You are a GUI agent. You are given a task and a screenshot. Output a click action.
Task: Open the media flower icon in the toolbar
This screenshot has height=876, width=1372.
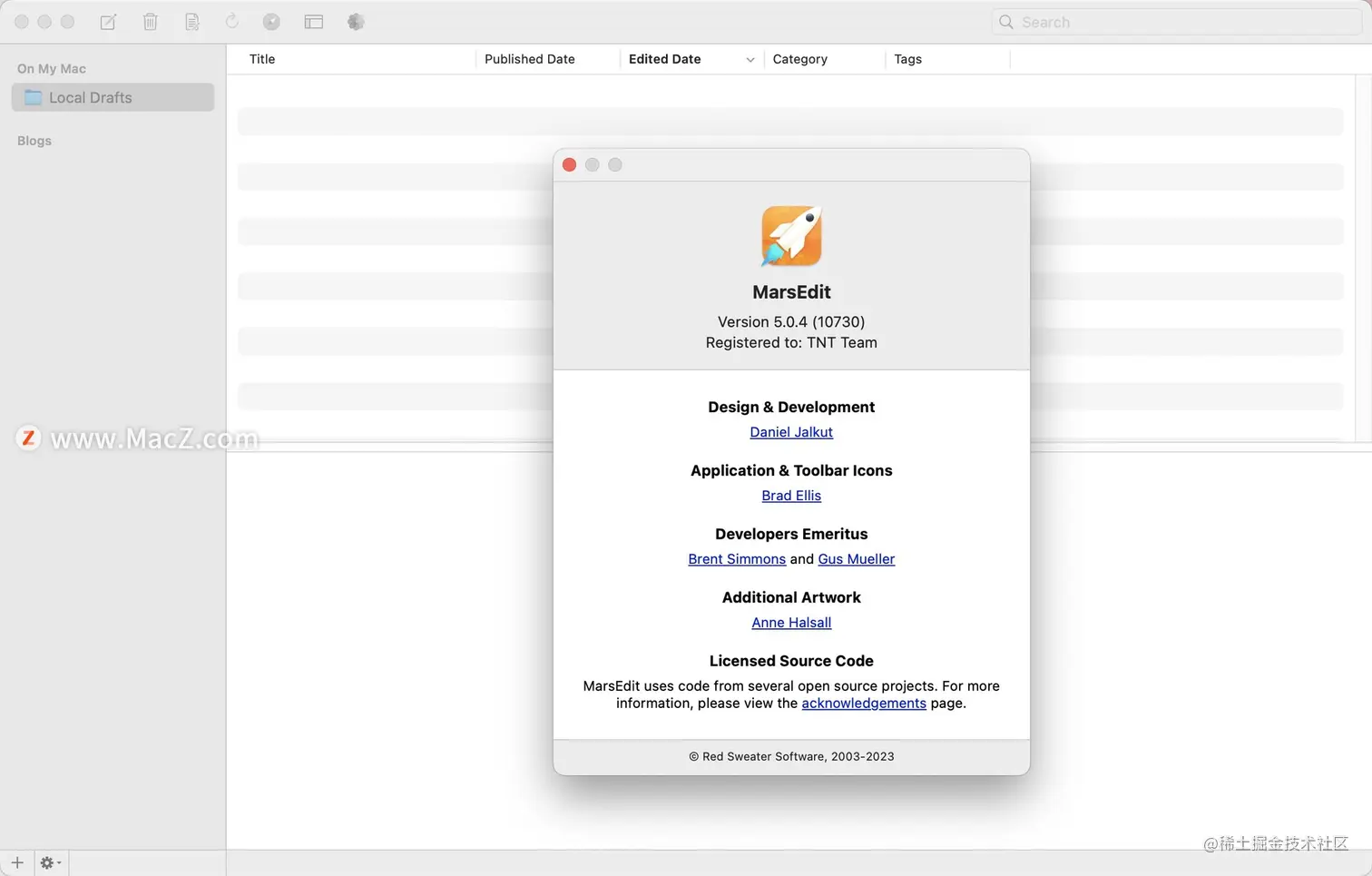pos(356,22)
